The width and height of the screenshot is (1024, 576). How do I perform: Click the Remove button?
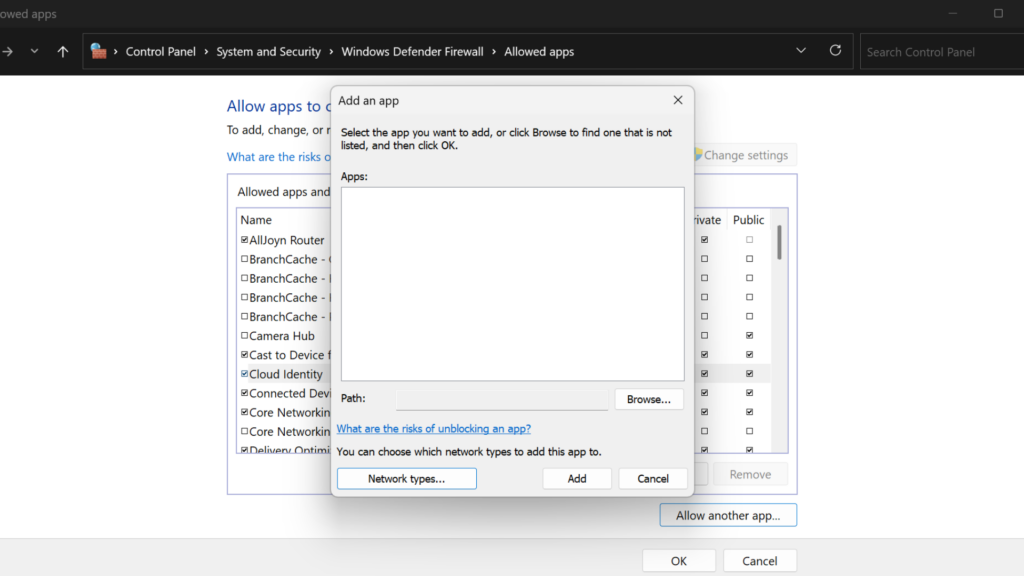pyautogui.click(x=750, y=474)
